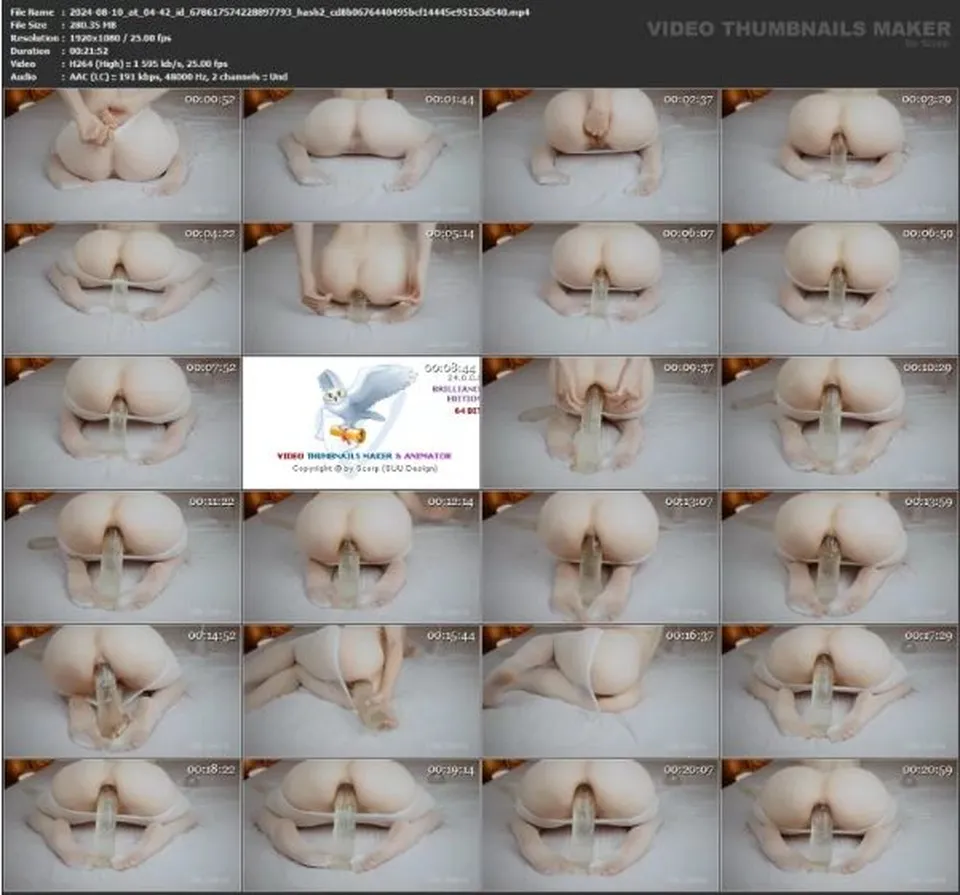This screenshot has width=960, height=895.
Task: Pick the thumbnail stamped 00:20:07
Action: click(x=601, y=825)
